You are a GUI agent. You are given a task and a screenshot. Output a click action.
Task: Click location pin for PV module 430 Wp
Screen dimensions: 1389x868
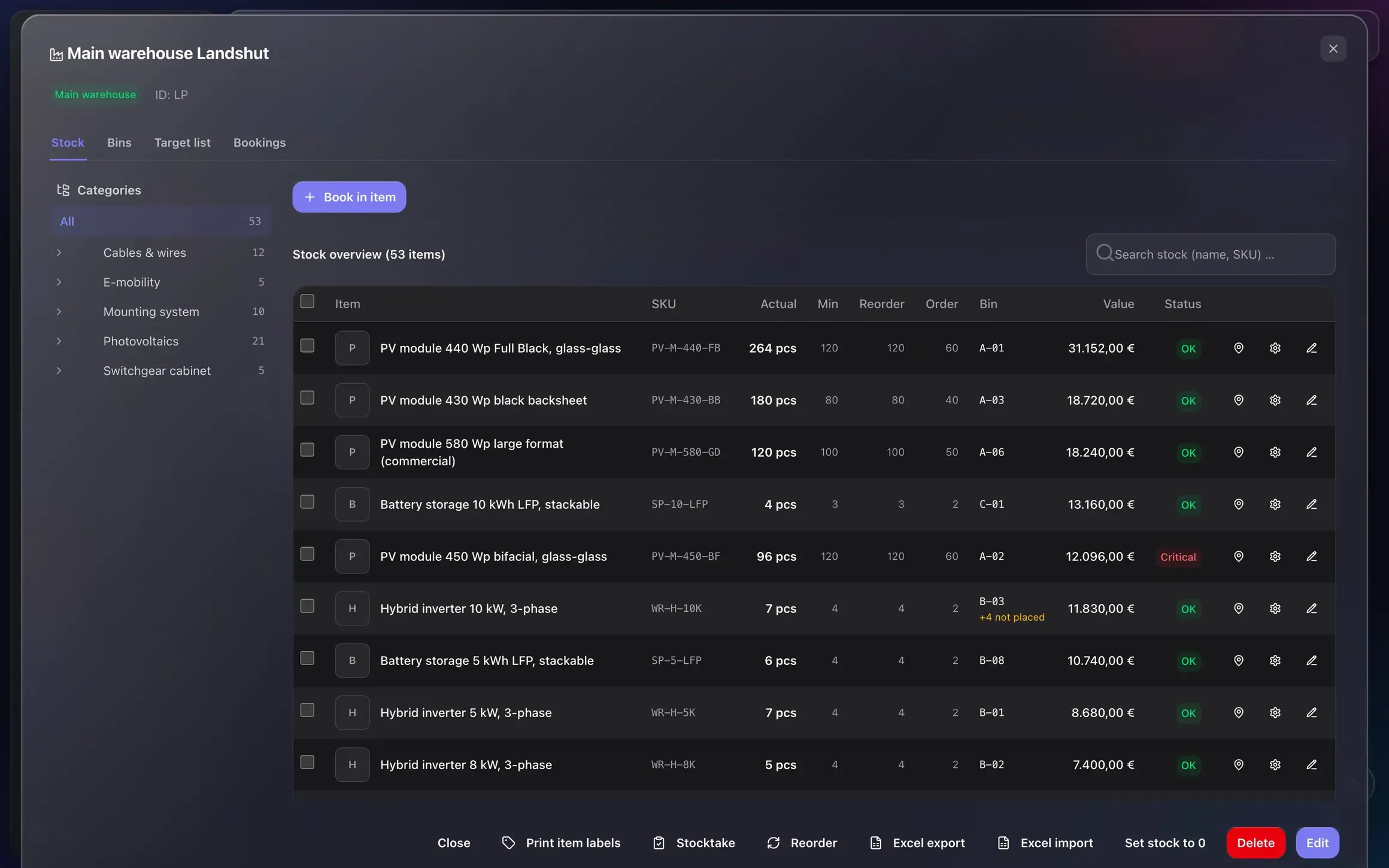point(1239,400)
